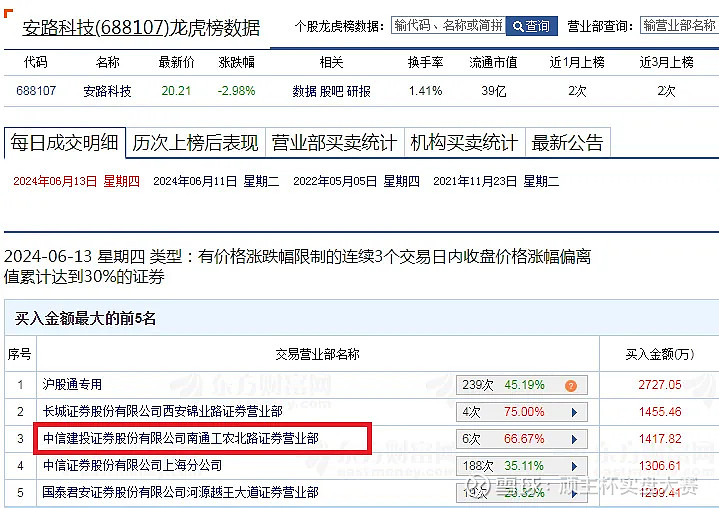Open 中信证券股份有限公司上海分公司 link
The image size is (719, 508).
point(133,465)
